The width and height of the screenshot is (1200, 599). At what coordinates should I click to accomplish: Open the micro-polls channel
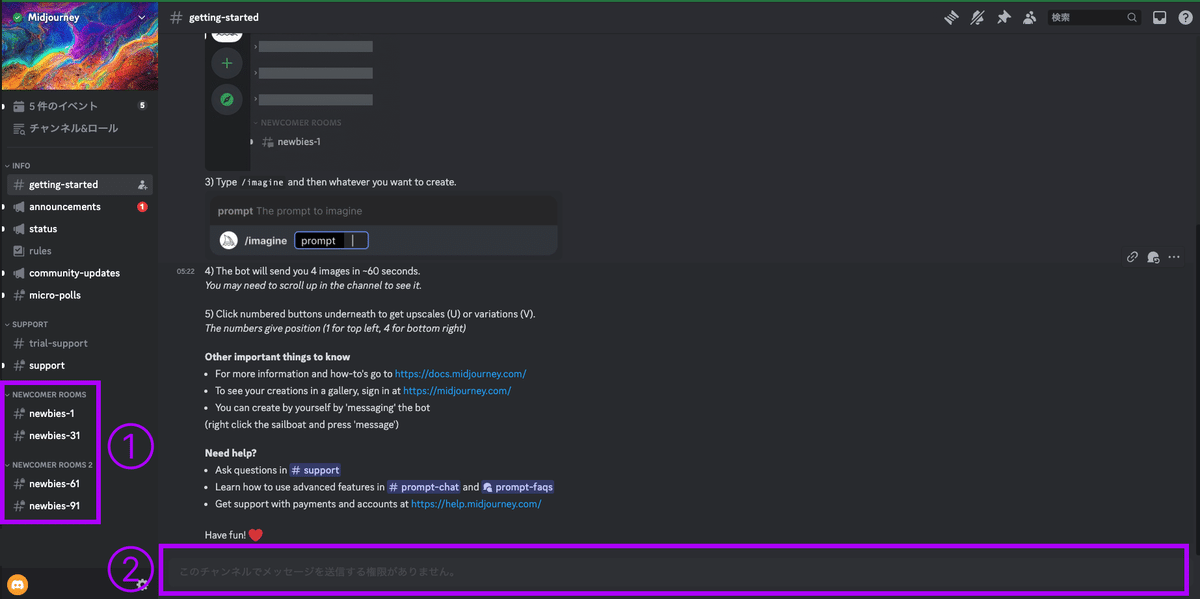point(55,295)
